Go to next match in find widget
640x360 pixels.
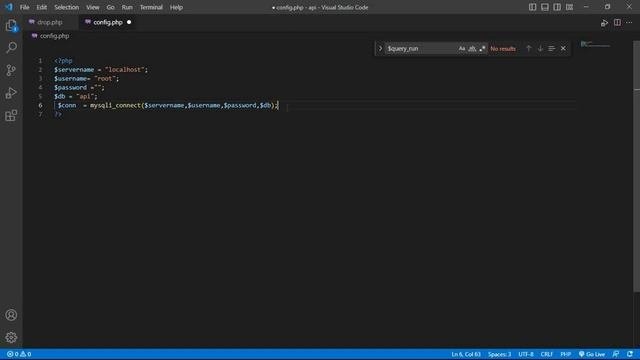540,49
